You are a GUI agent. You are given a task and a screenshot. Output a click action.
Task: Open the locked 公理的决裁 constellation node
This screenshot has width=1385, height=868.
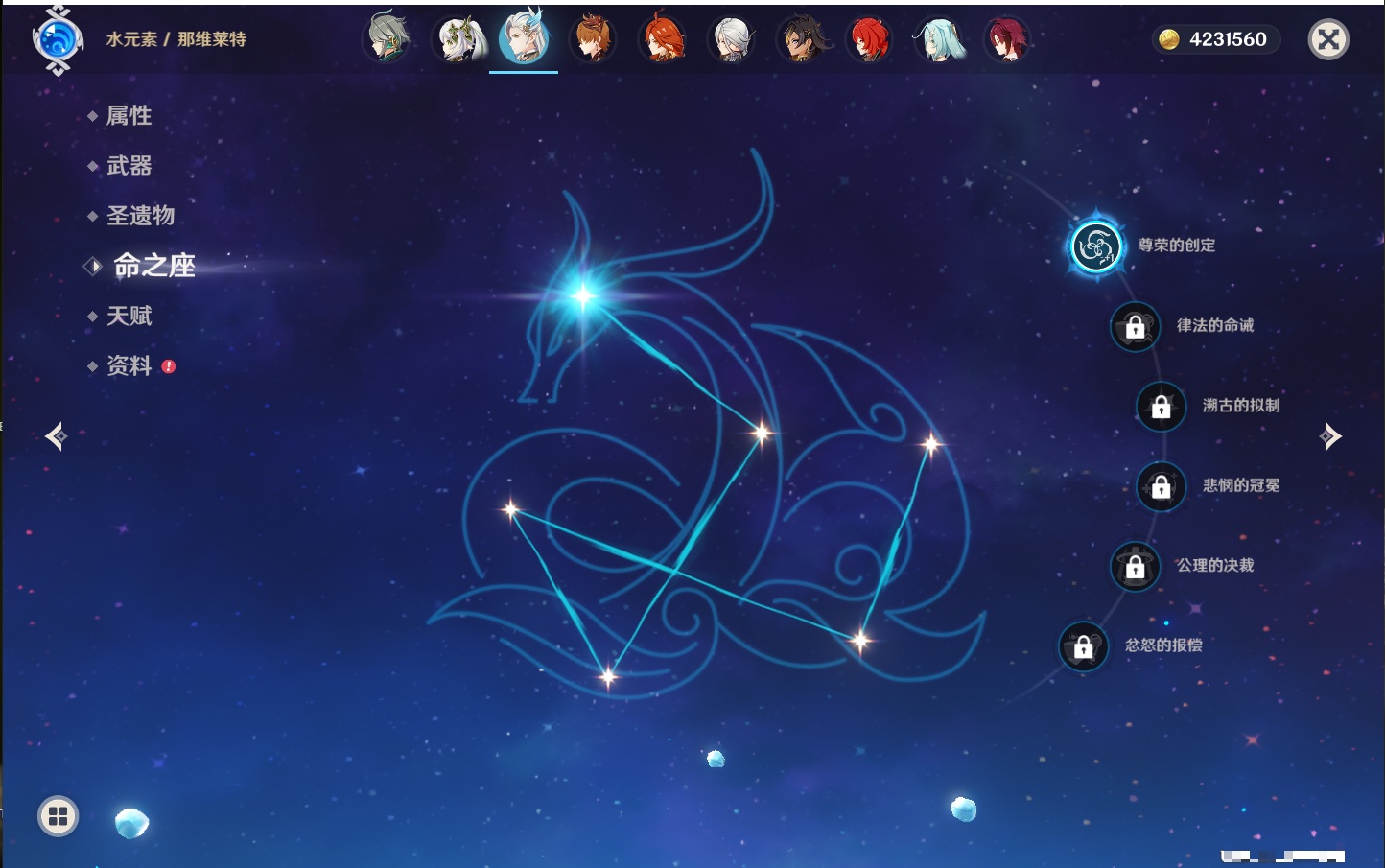pyautogui.click(x=1135, y=566)
